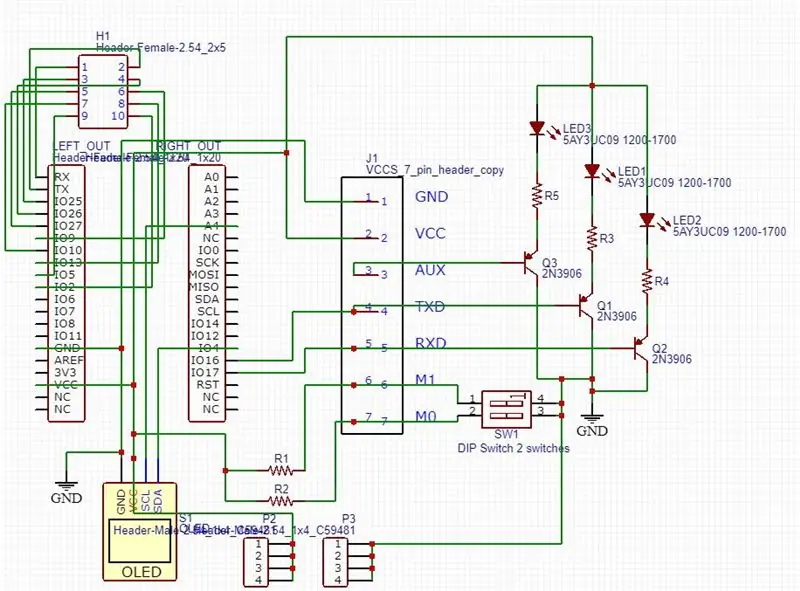Select the R3 resistor symbol
Viewport: 800px width, 591px height.
point(592,239)
